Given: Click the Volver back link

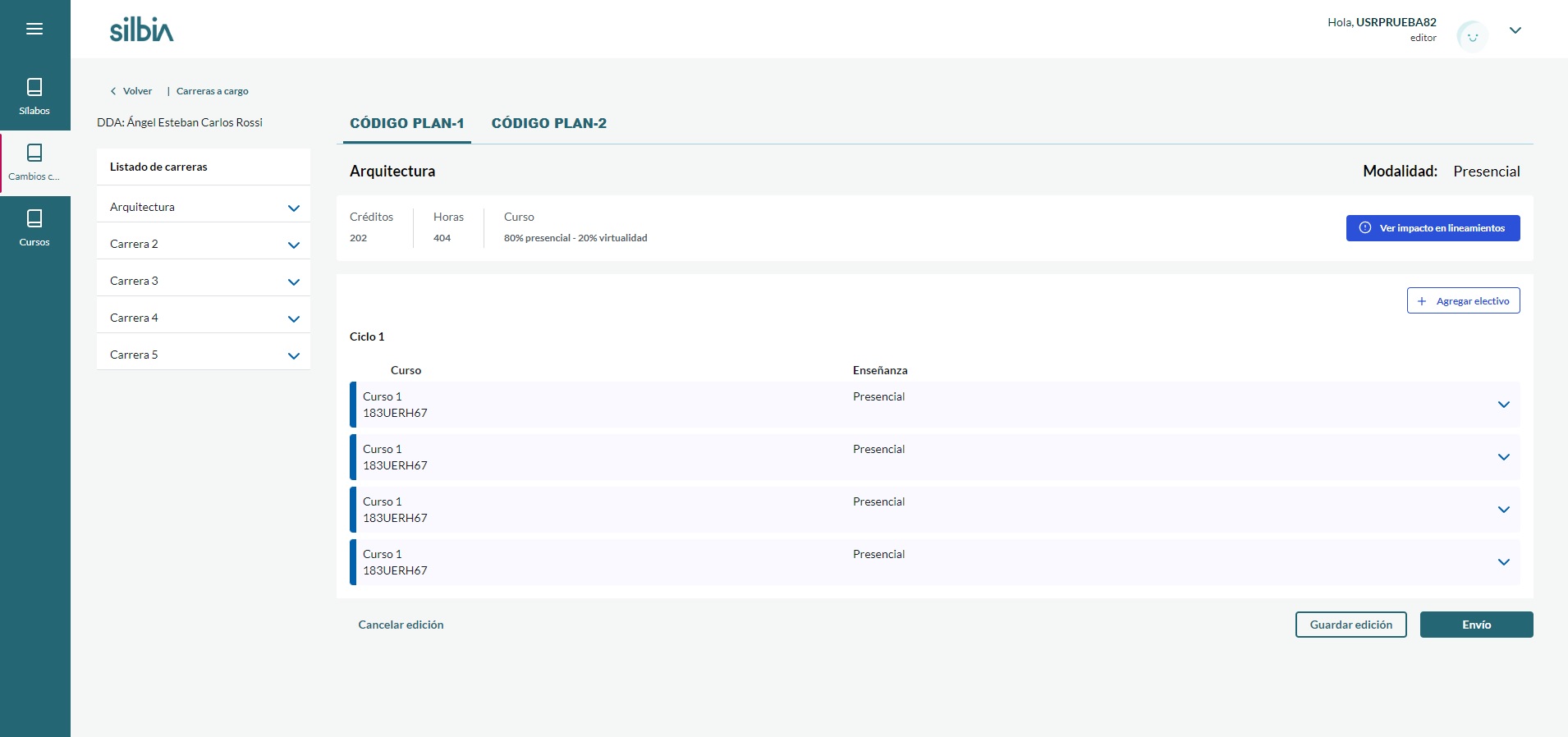Looking at the screenshot, I should (x=131, y=91).
